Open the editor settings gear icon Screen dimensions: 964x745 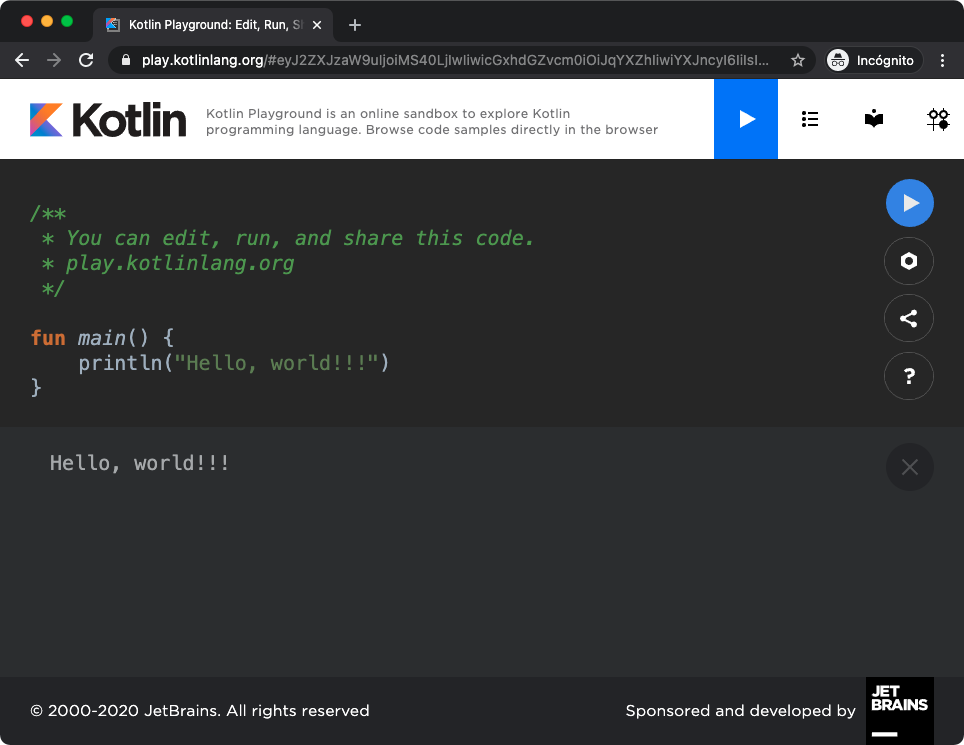(908, 261)
